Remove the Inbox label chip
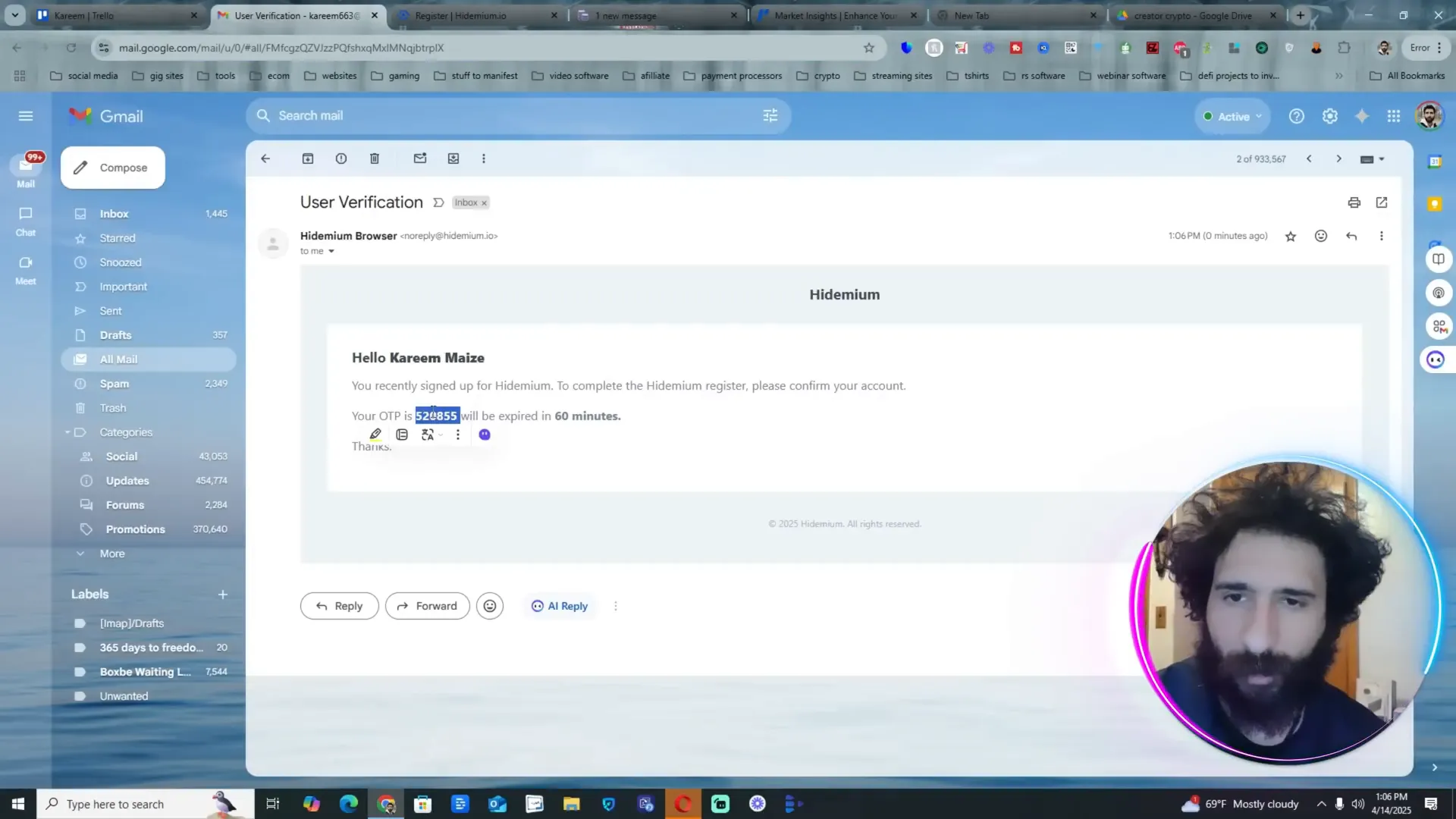 click(484, 203)
